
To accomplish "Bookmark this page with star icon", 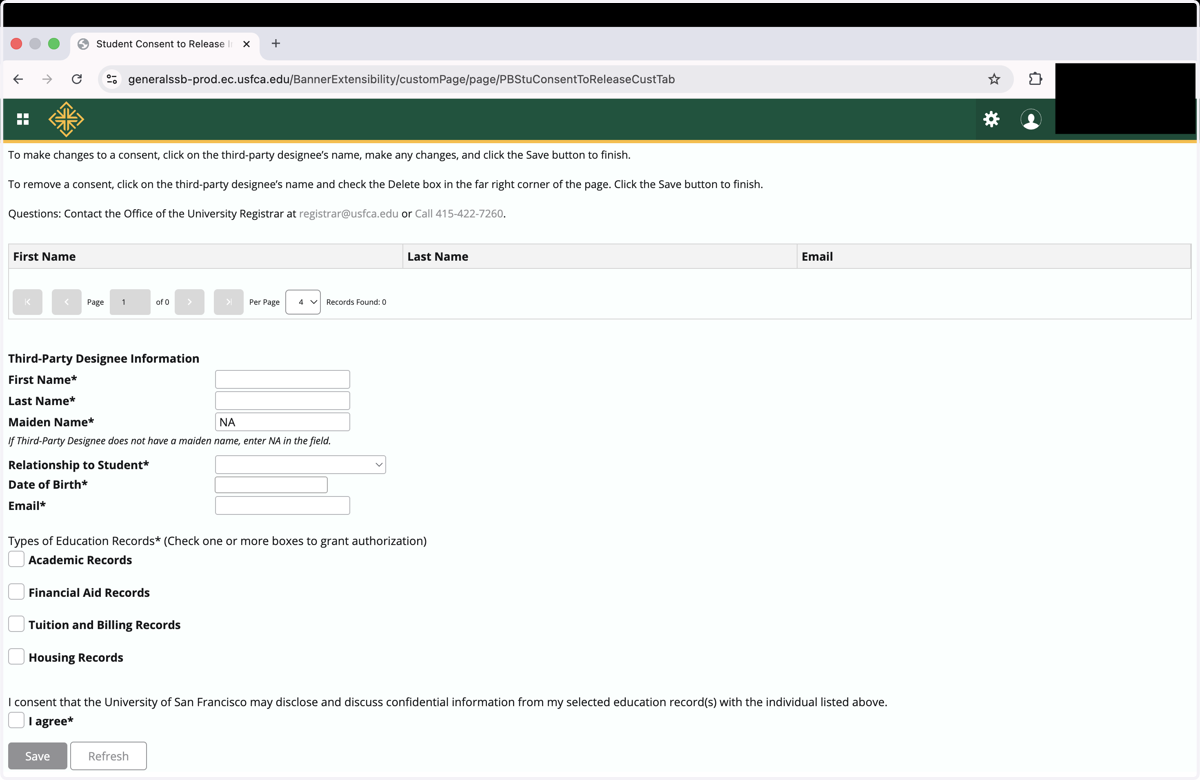I will pyautogui.click(x=994, y=79).
